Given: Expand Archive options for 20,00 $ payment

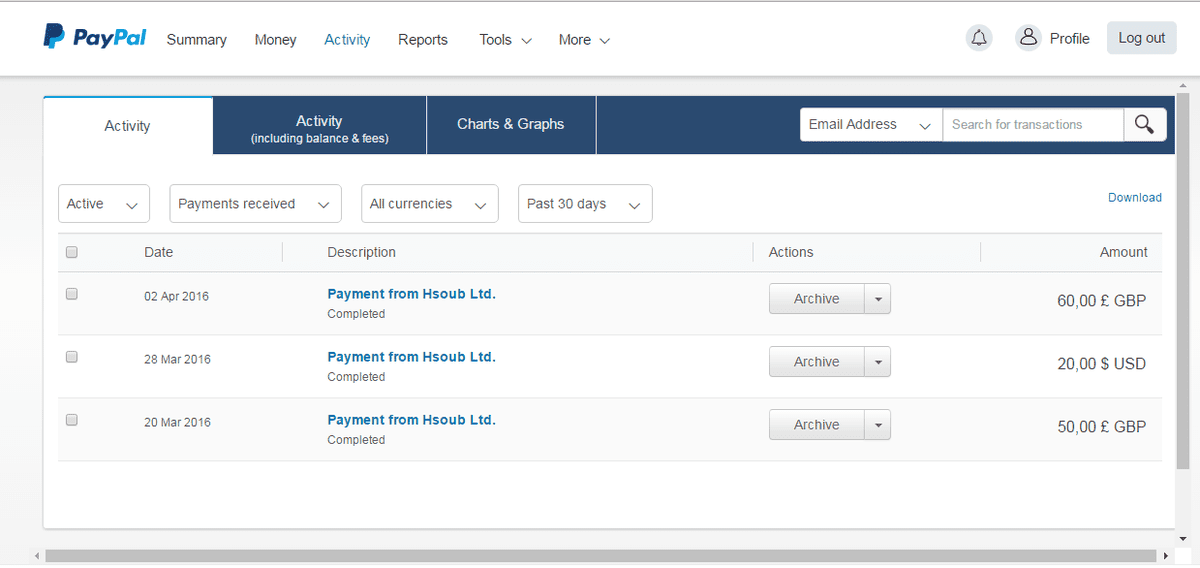Looking at the screenshot, I should pos(877,362).
